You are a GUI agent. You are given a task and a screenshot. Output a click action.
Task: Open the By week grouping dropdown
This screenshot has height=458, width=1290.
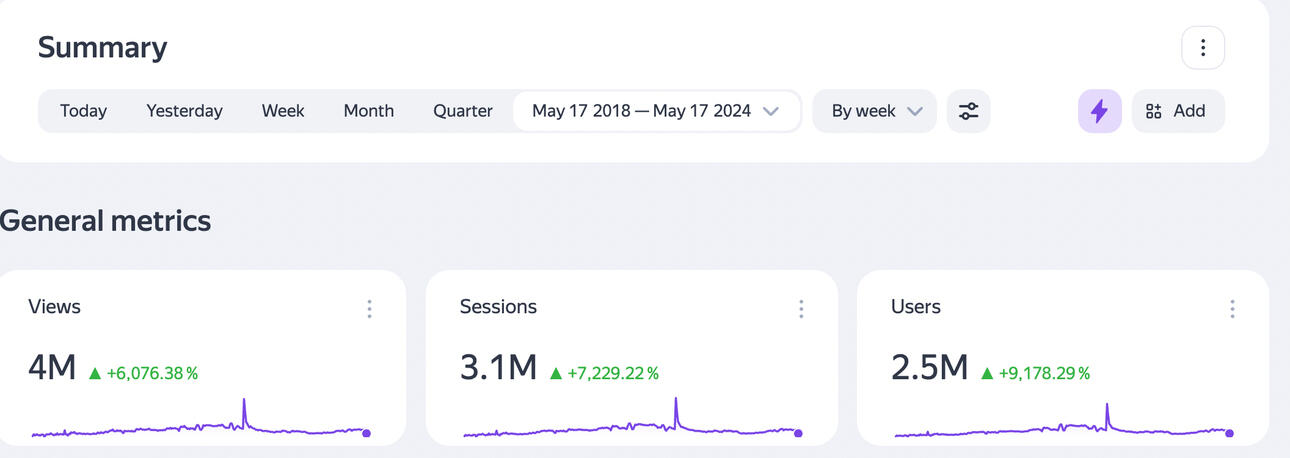[x=875, y=111]
